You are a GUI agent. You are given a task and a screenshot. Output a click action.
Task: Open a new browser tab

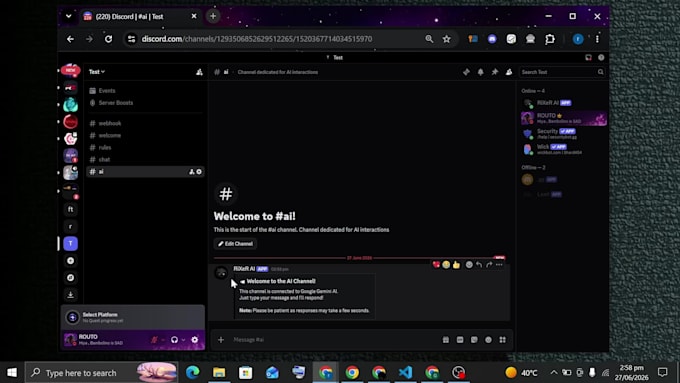213,16
